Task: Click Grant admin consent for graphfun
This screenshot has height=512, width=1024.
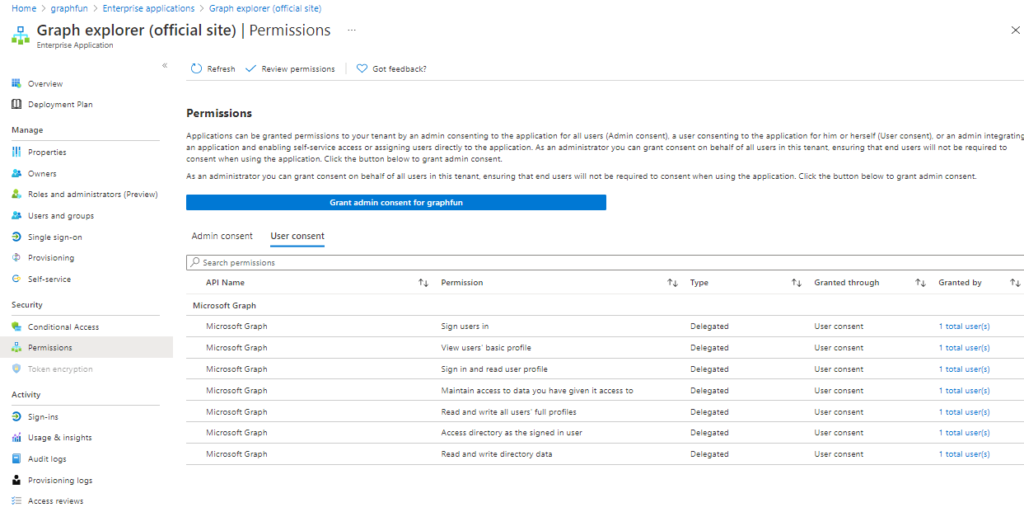Action: point(396,202)
